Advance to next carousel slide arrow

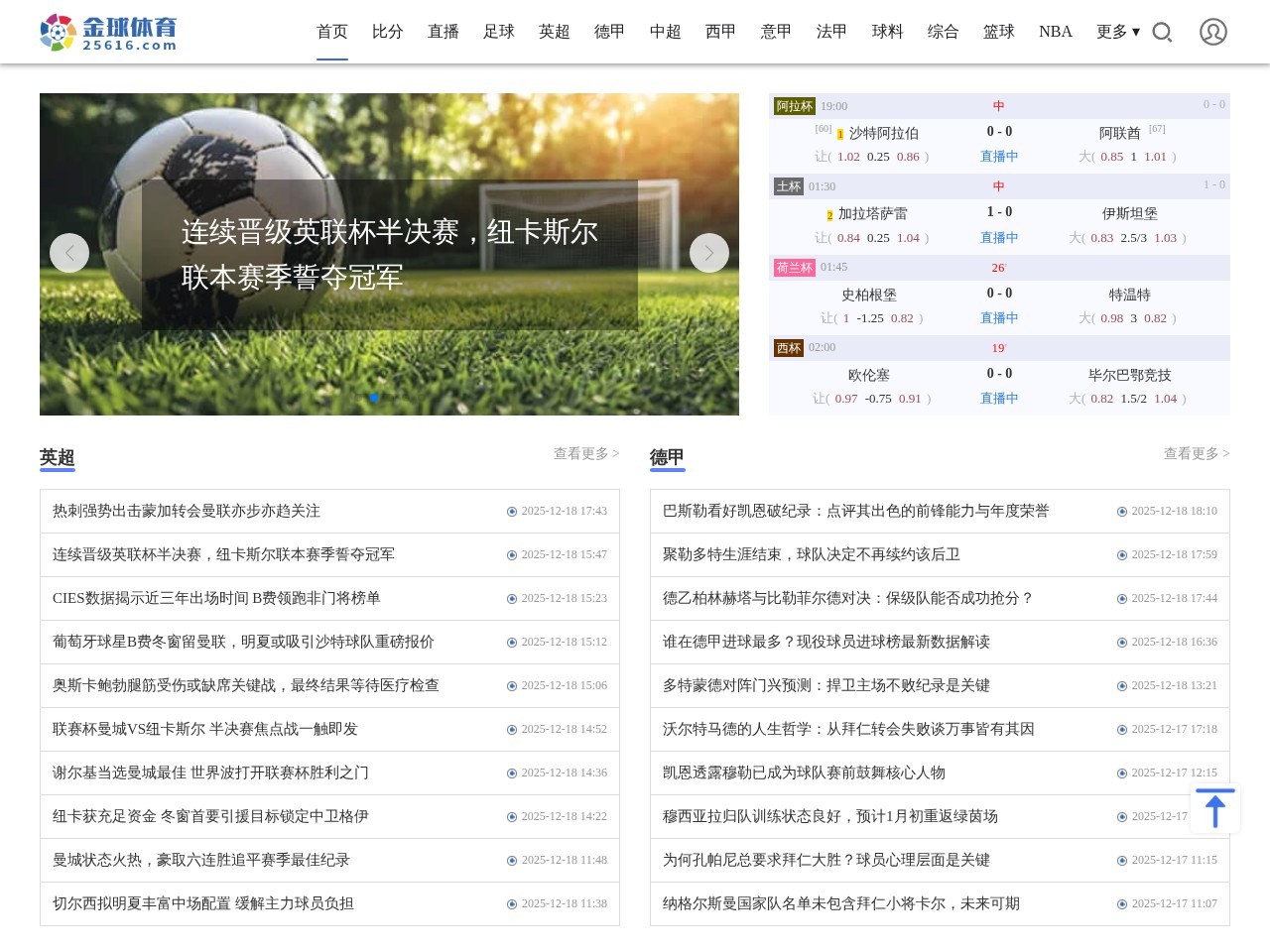pyautogui.click(x=709, y=253)
